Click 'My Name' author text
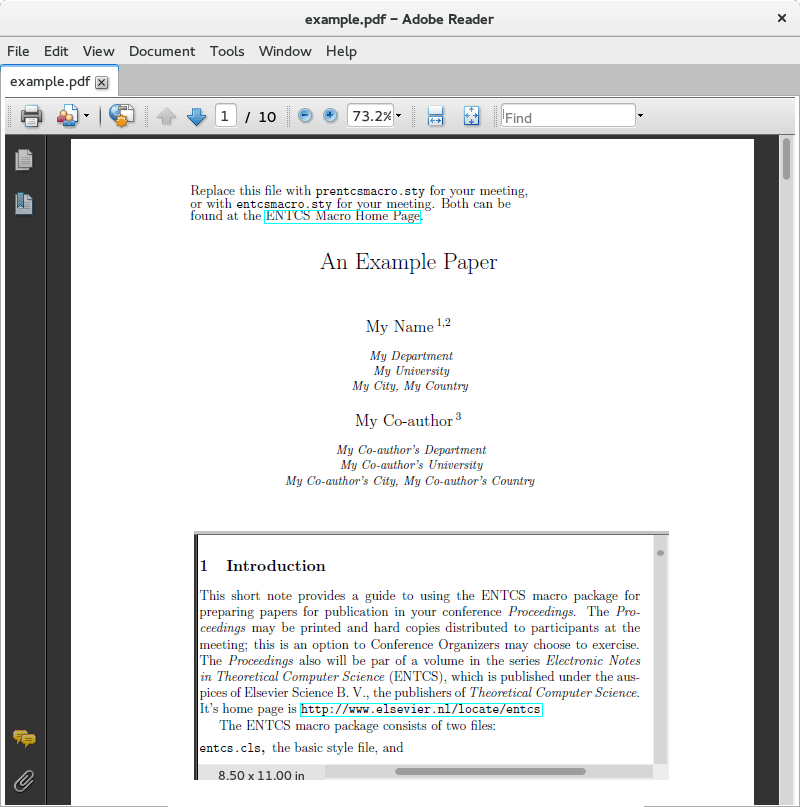Viewport: 800px width, 807px height. pyautogui.click(x=399, y=327)
